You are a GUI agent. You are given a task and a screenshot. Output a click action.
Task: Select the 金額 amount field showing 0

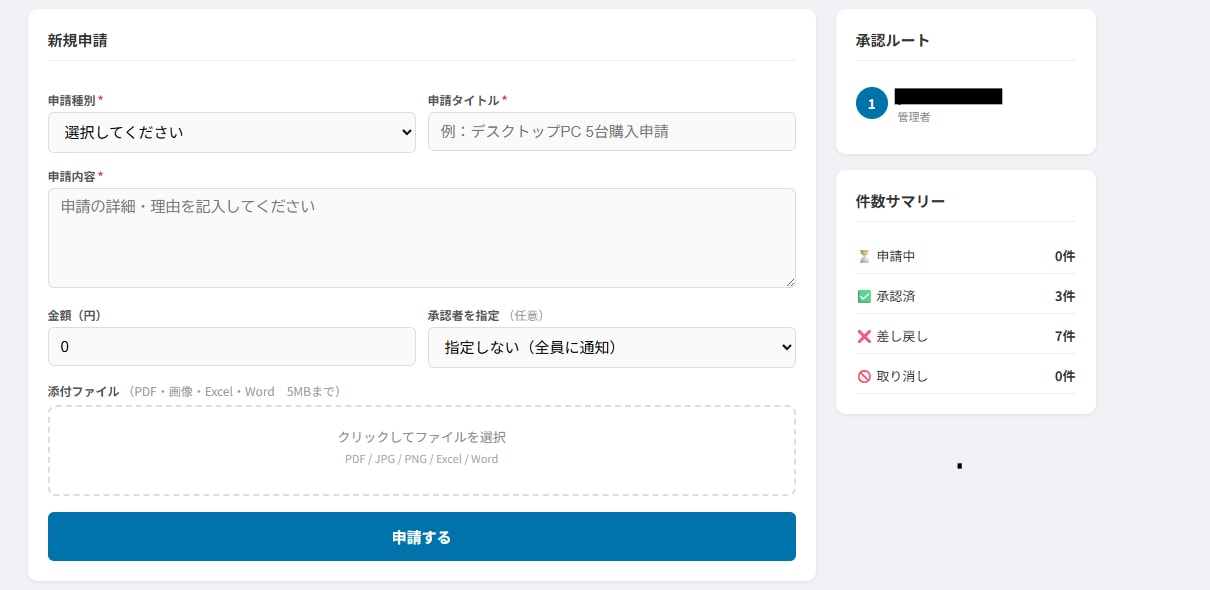pos(232,347)
